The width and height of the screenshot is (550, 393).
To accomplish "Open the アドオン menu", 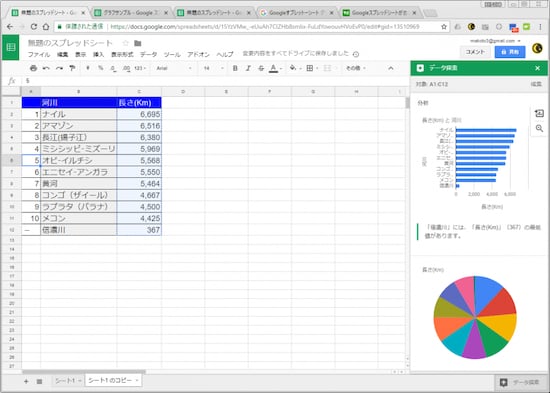I will 198,54.
